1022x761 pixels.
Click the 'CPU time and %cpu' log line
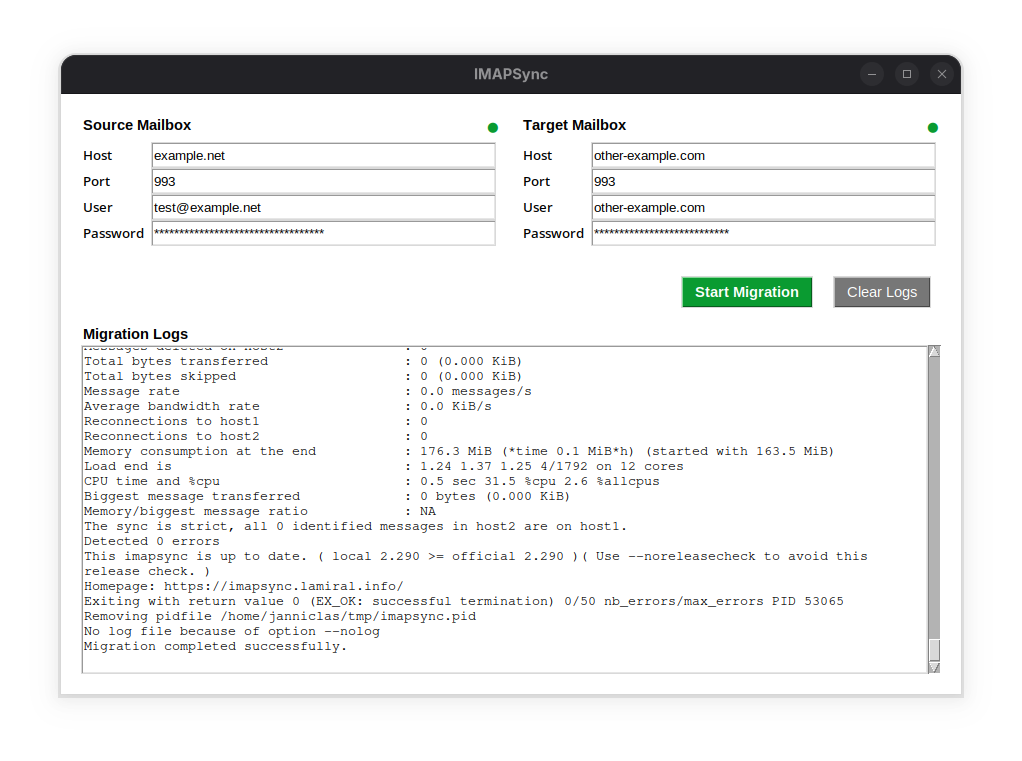point(372,481)
